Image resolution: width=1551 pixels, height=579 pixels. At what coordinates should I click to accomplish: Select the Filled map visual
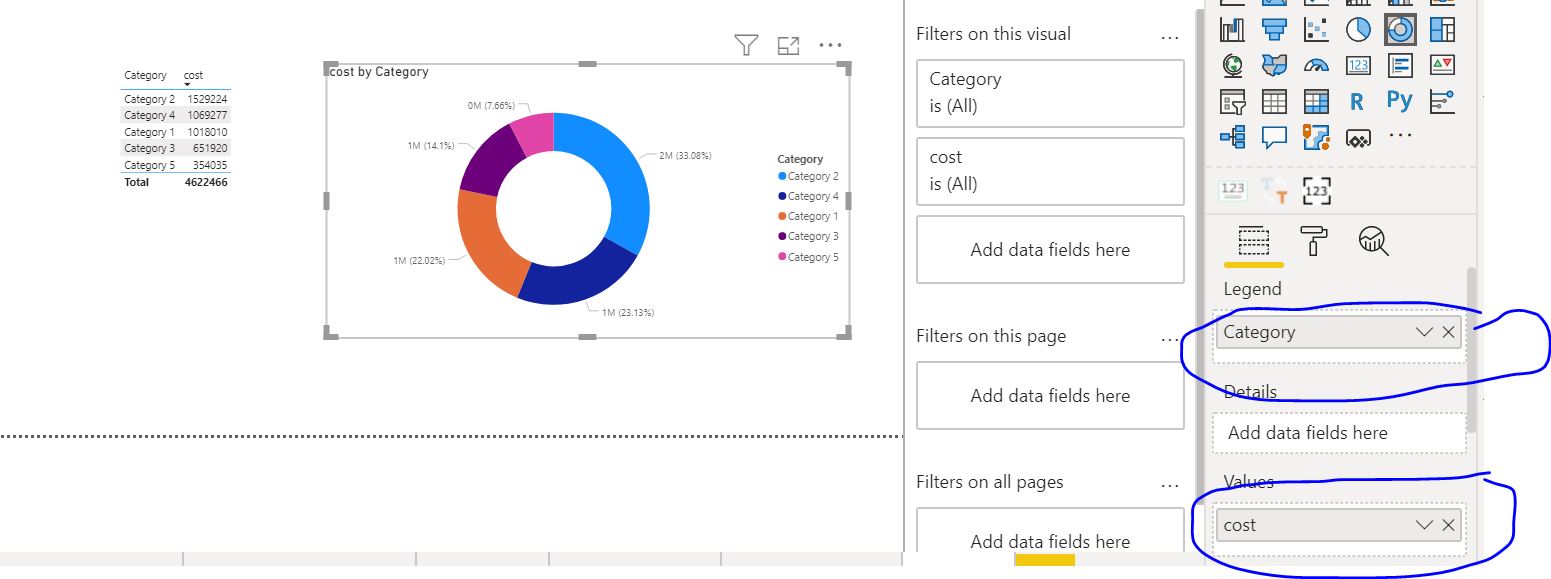pos(1273,65)
